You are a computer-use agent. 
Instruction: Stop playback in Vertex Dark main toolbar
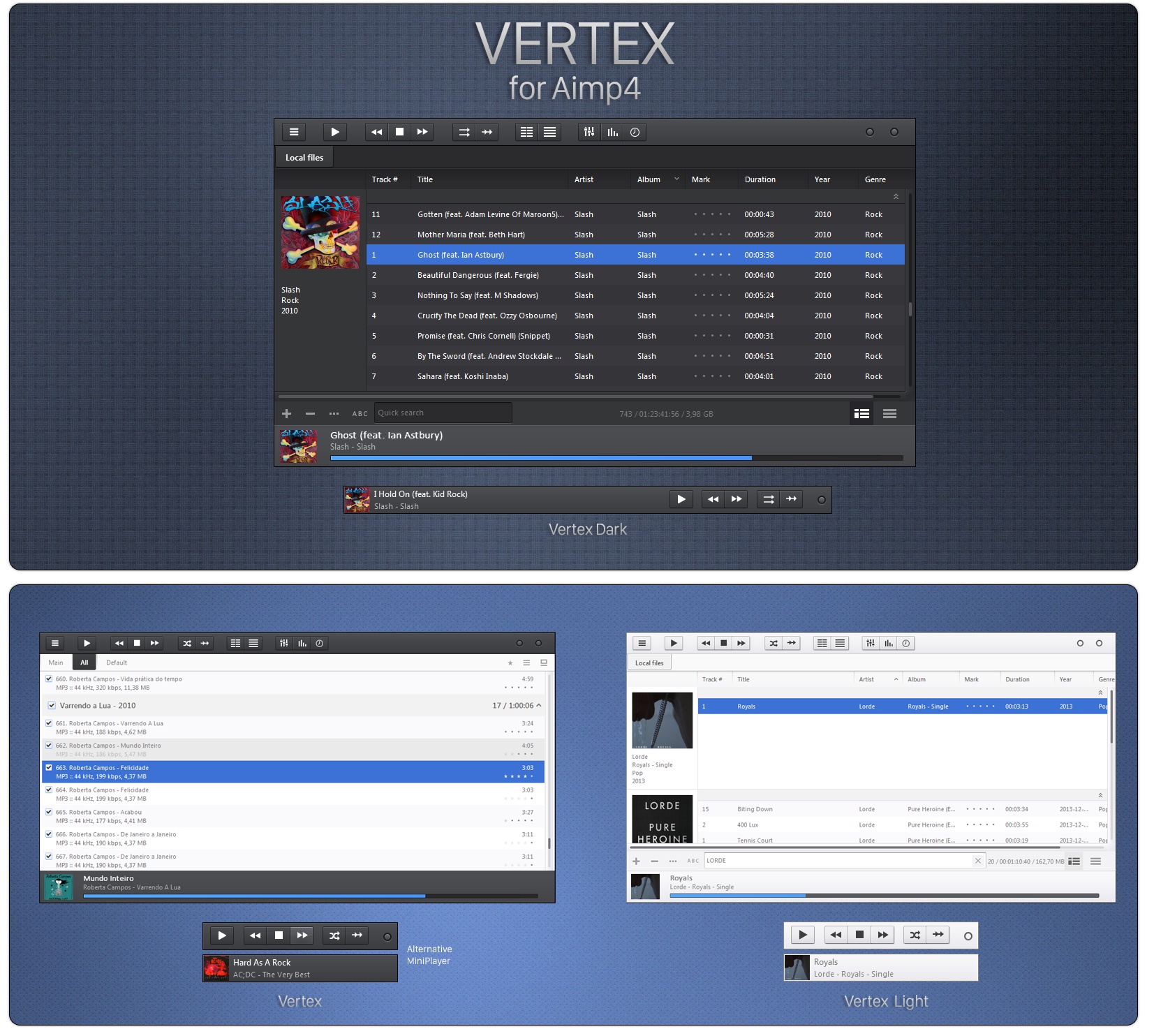[399, 132]
